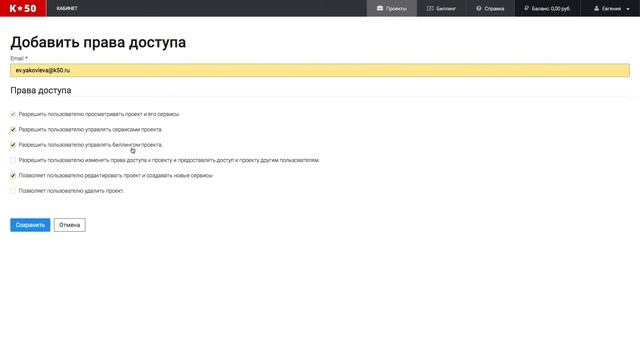The width and height of the screenshot is (640, 360).
Task: Toggle permission to view project and services
Action: (13, 114)
